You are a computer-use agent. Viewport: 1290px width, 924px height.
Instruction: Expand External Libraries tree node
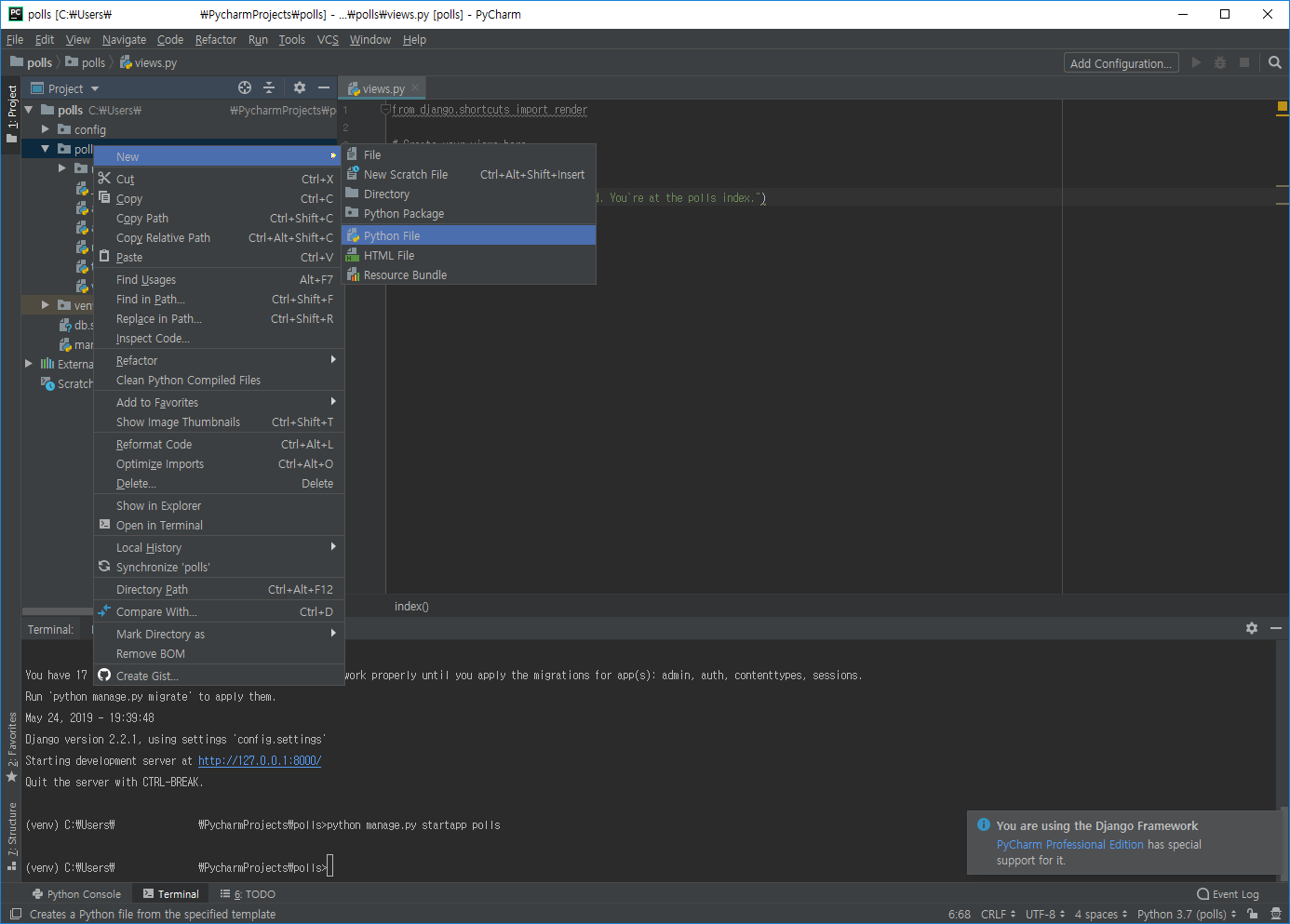click(x=29, y=364)
